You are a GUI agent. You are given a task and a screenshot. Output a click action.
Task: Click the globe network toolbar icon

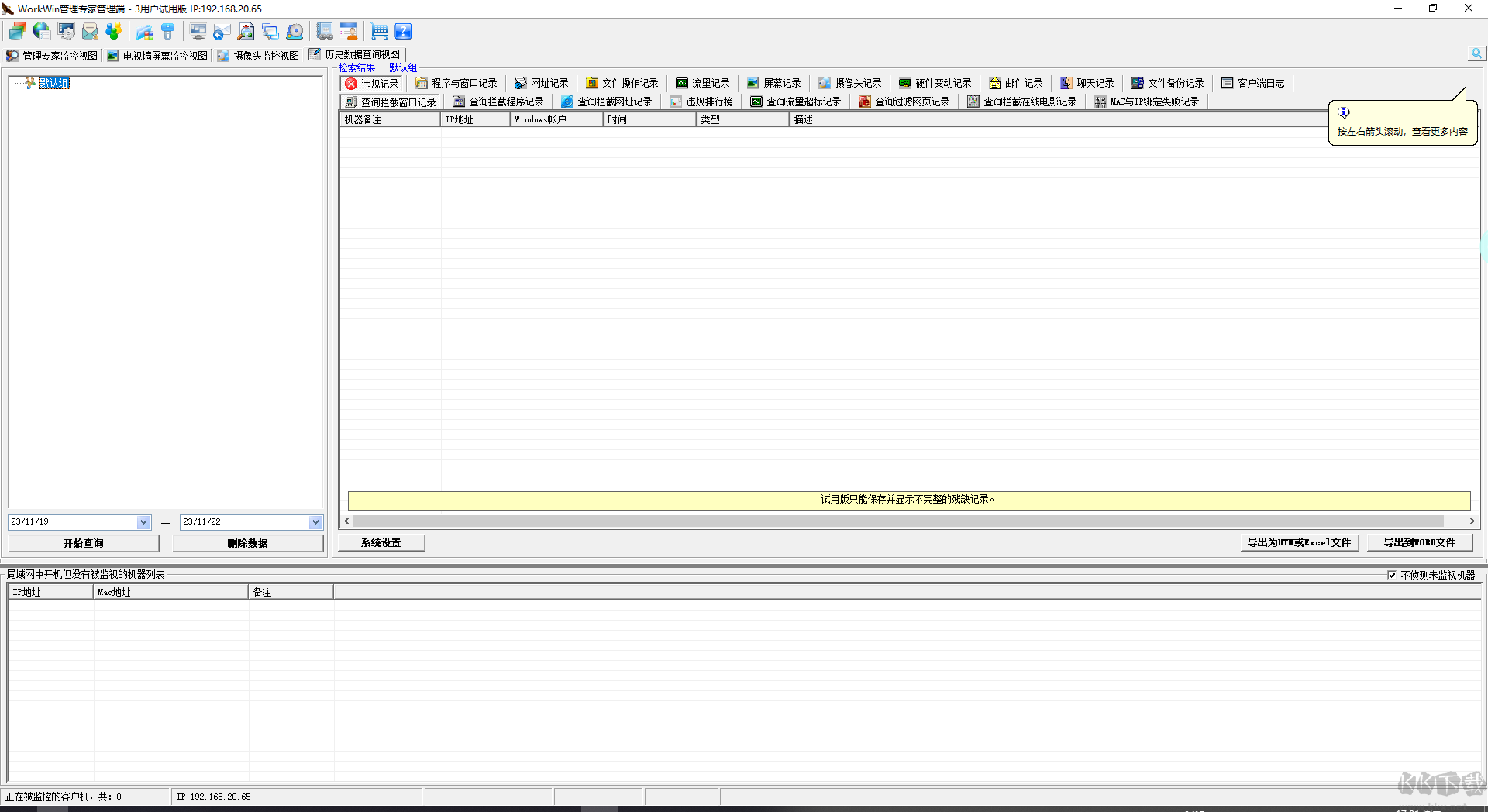[42, 31]
